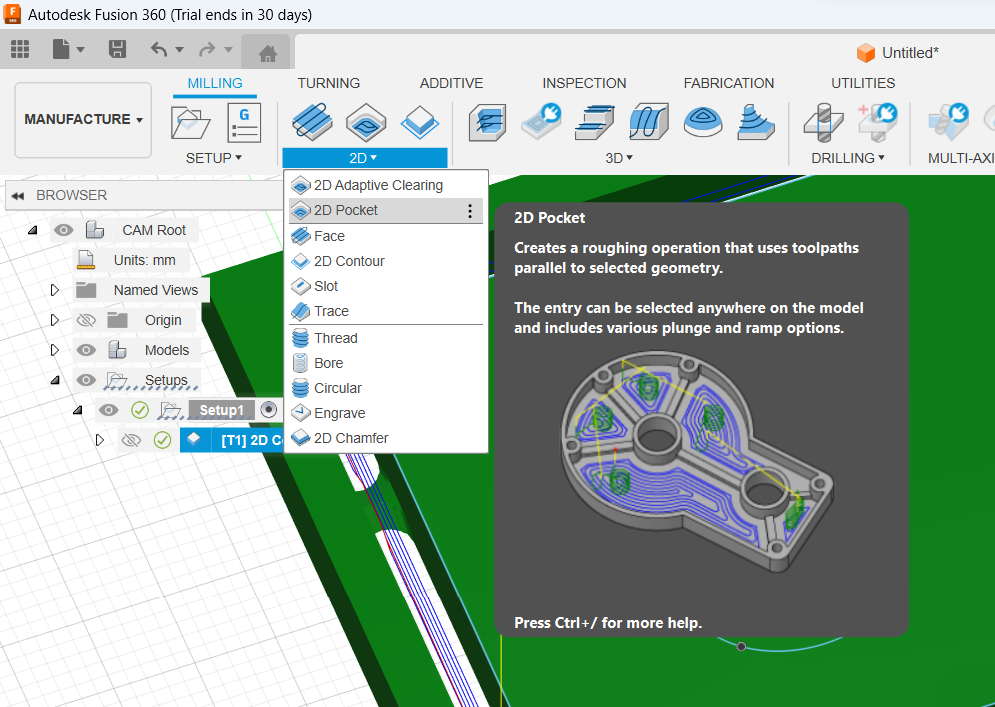Image resolution: width=995 pixels, height=707 pixels.
Task: Choose Slot from the 2D menu
Action: [386, 286]
